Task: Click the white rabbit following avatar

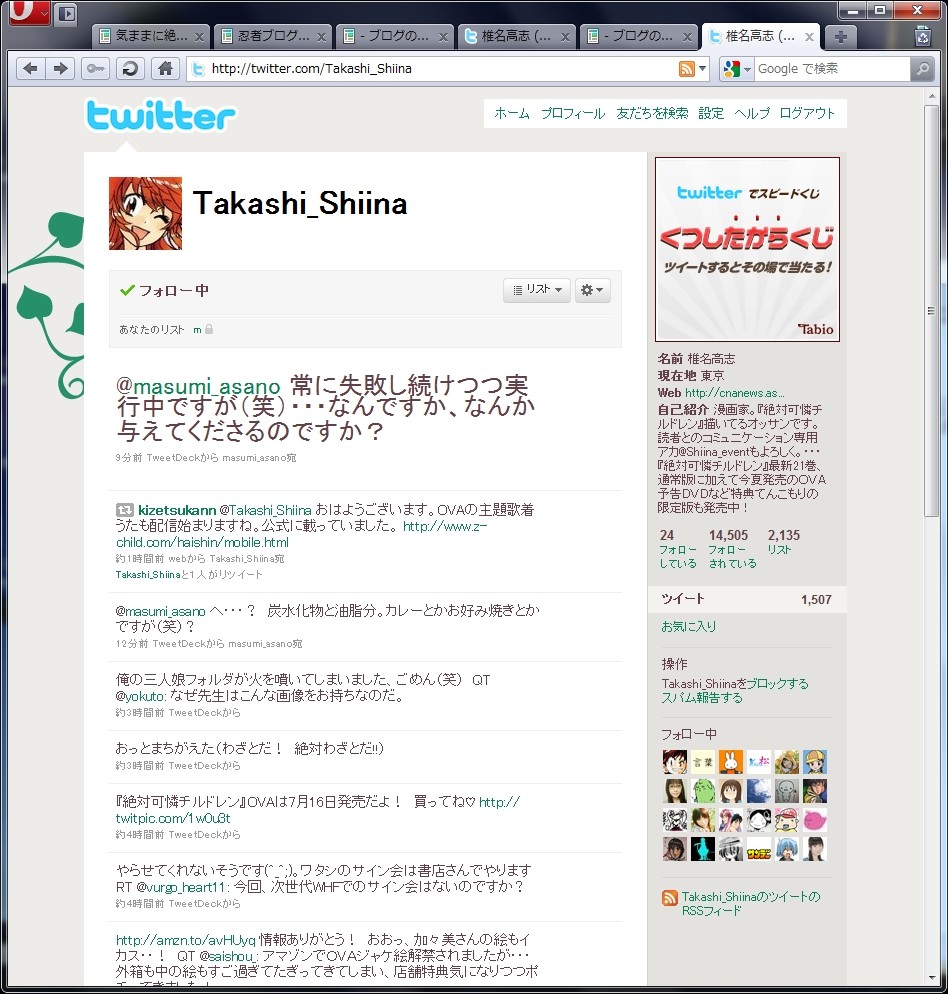Action: click(x=730, y=761)
